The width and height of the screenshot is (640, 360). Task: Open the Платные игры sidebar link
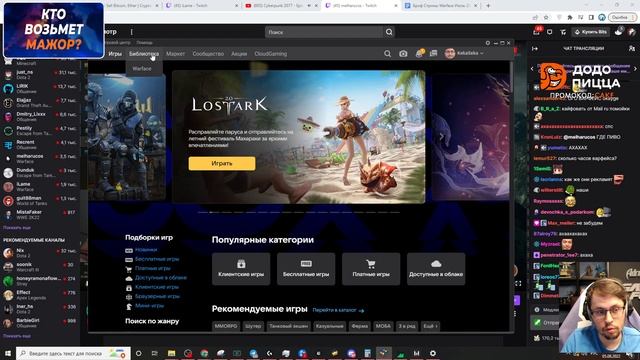pyautogui.click(x=152, y=268)
